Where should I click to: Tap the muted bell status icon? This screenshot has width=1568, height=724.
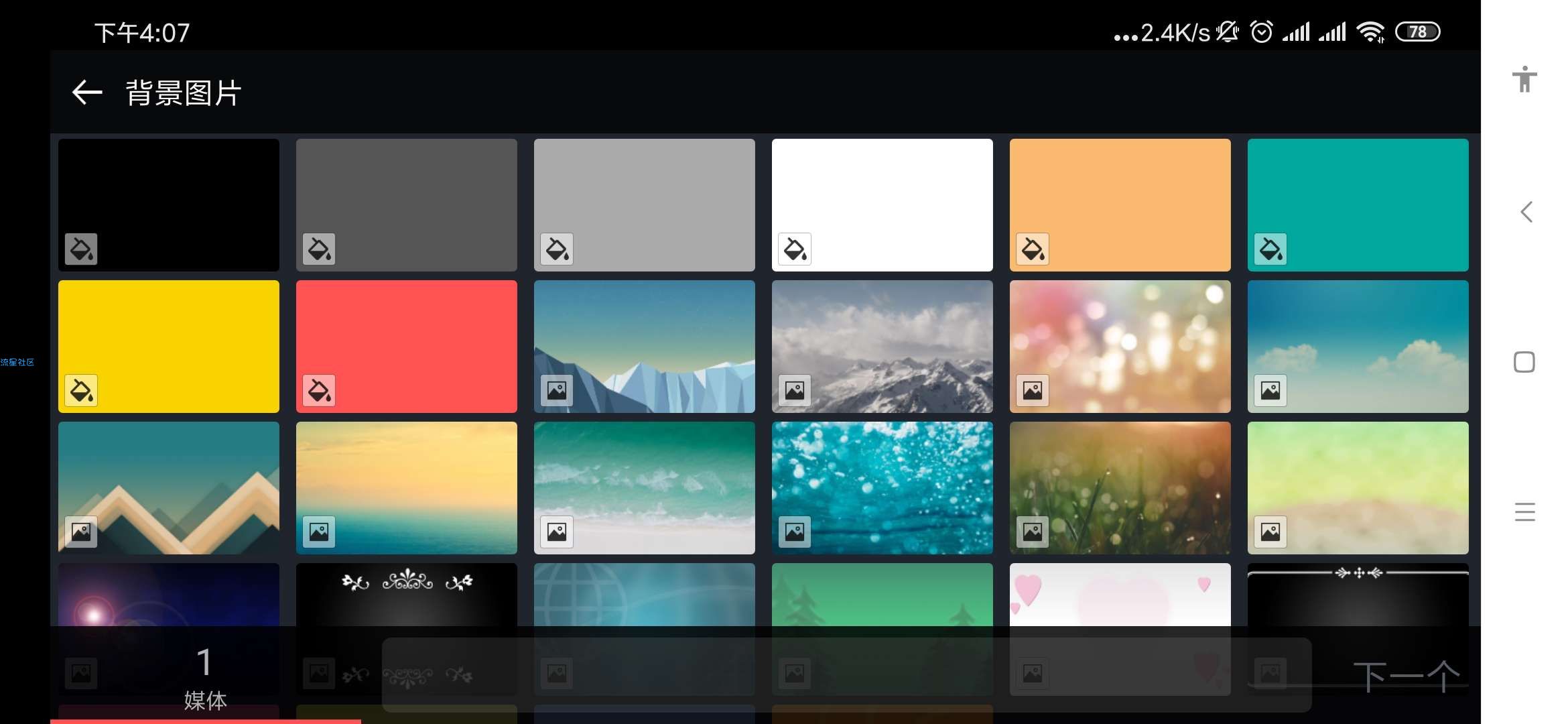click(1228, 32)
